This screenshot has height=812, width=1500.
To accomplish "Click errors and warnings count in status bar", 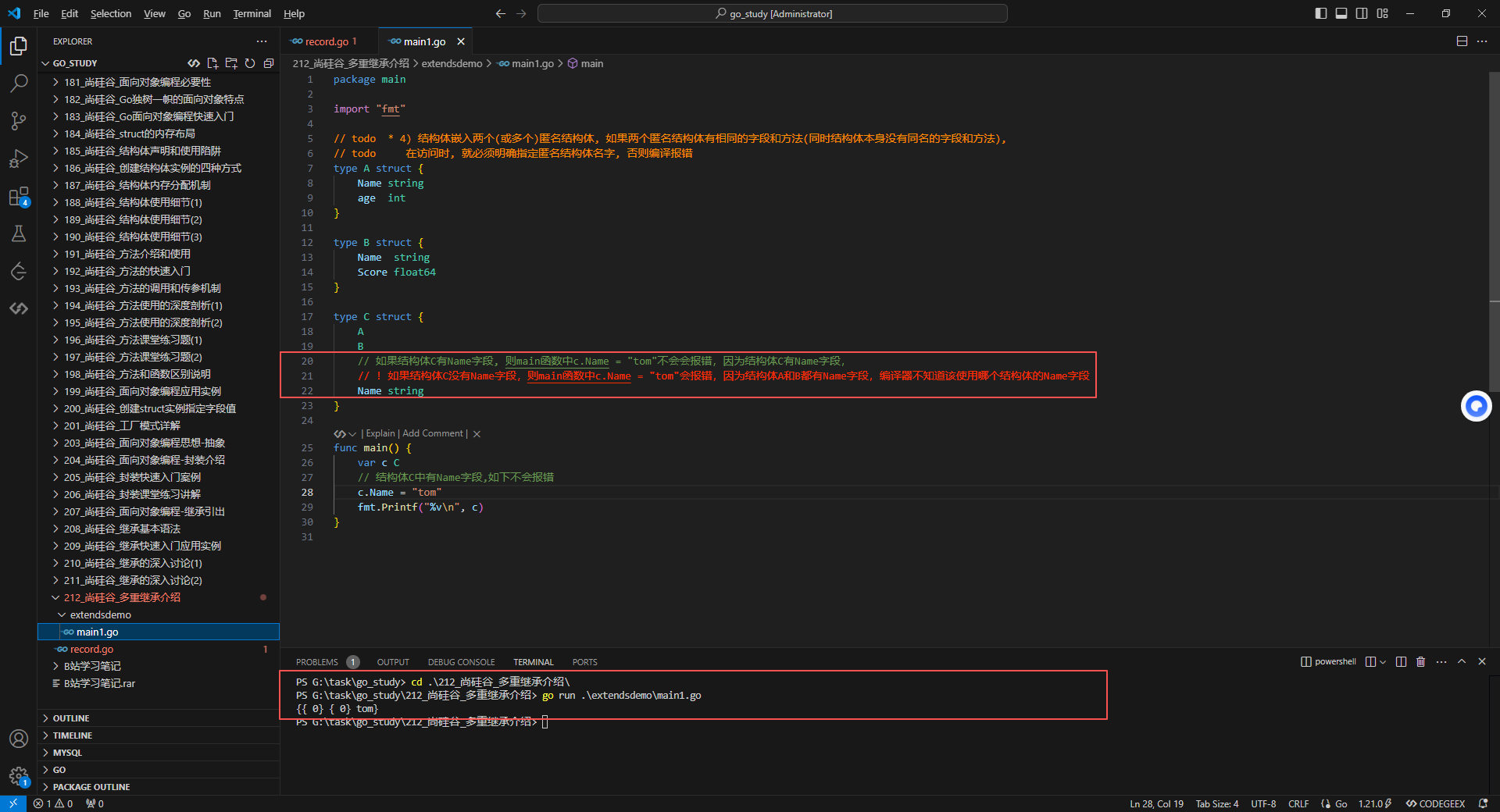I will pos(54,803).
